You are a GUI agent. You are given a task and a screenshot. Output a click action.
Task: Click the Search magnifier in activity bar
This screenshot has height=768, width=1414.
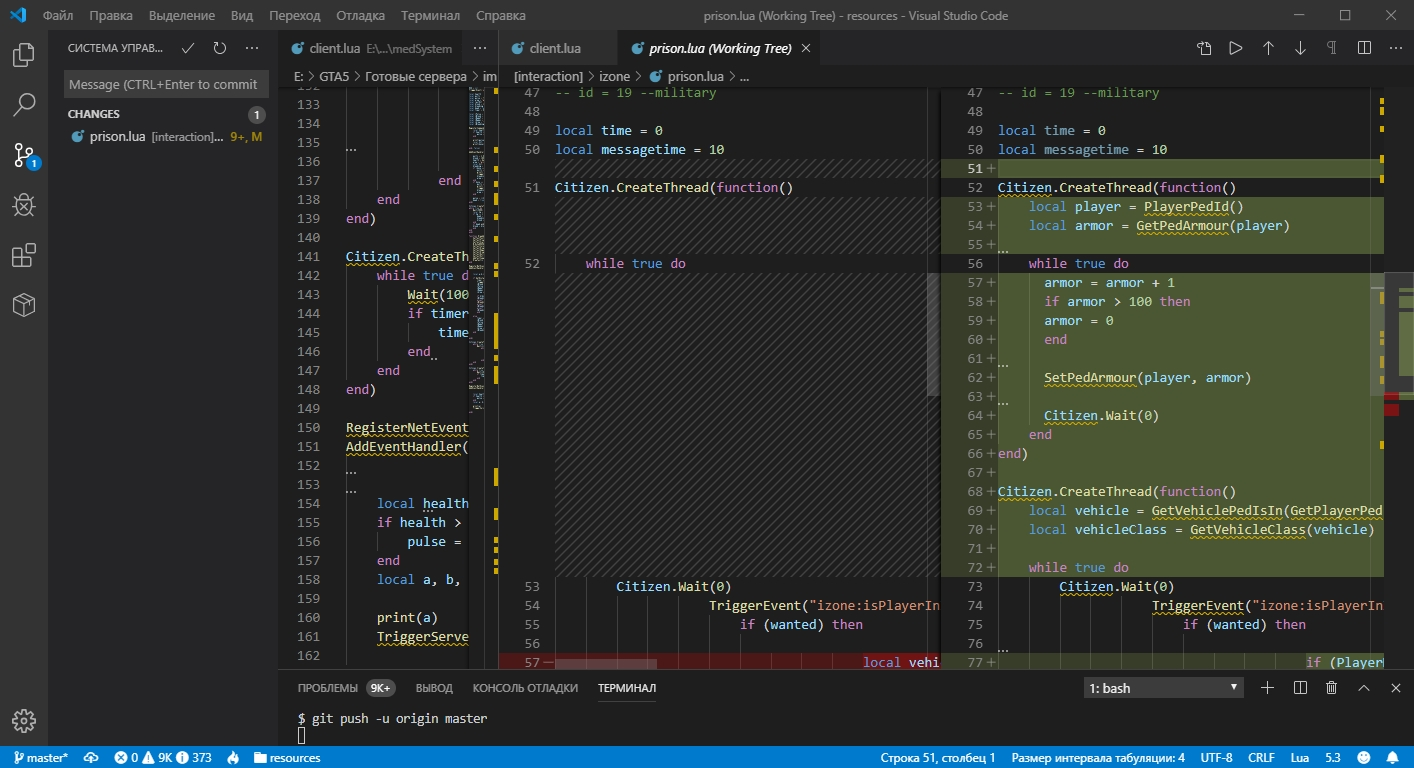[x=24, y=104]
